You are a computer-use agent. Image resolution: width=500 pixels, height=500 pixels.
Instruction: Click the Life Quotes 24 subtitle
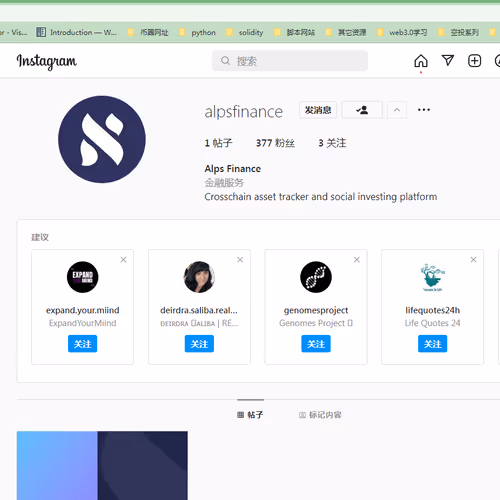[x=432, y=323]
